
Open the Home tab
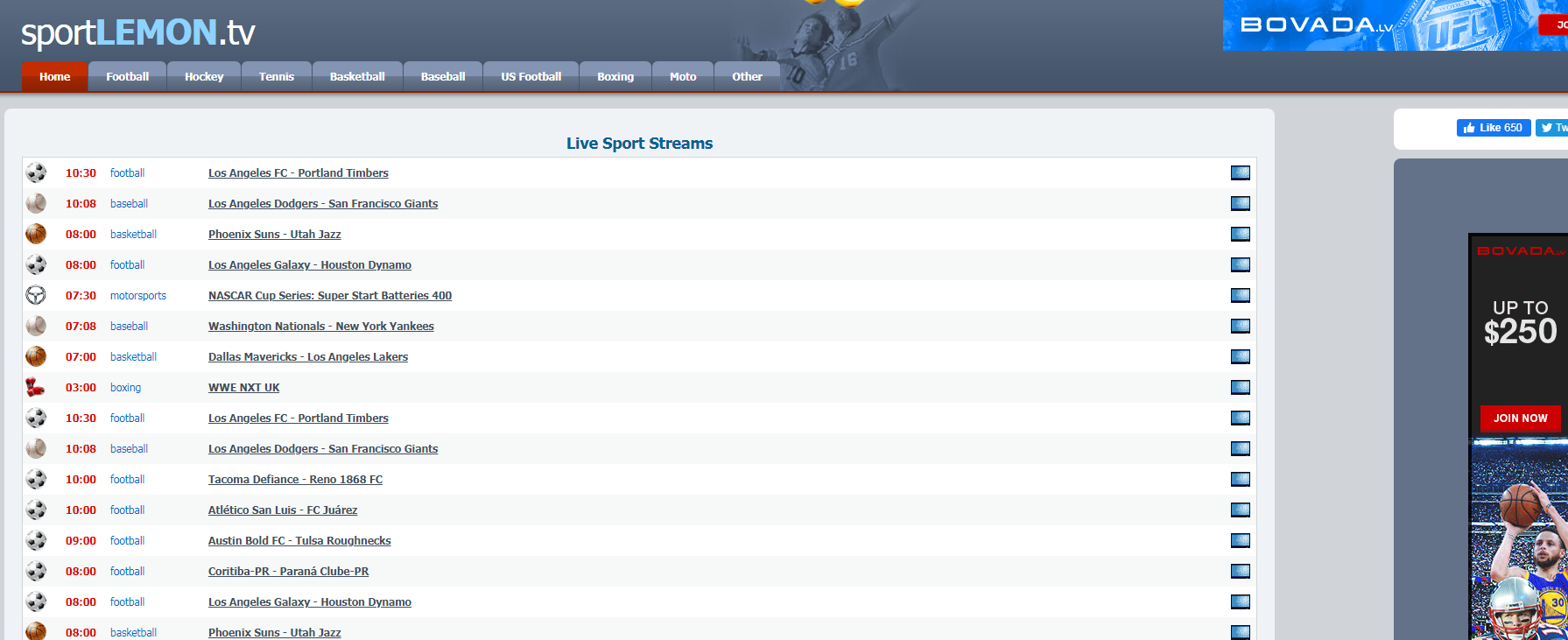(54, 76)
